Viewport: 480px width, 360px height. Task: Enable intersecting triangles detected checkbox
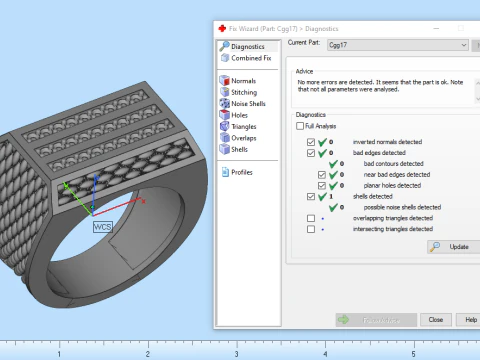pos(311,229)
